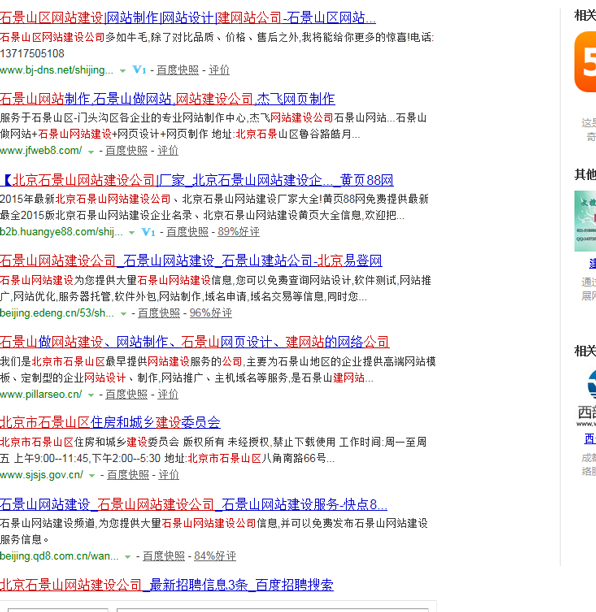Click 评价 for the bj-dns.net result

click(219, 70)
